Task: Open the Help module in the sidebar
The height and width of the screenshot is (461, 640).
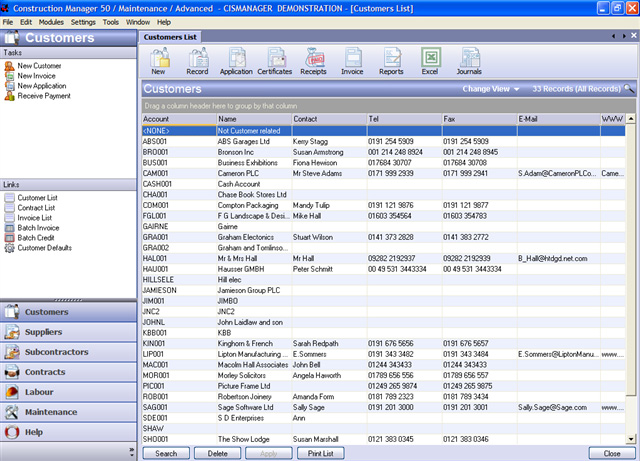Action: (68, 432)
